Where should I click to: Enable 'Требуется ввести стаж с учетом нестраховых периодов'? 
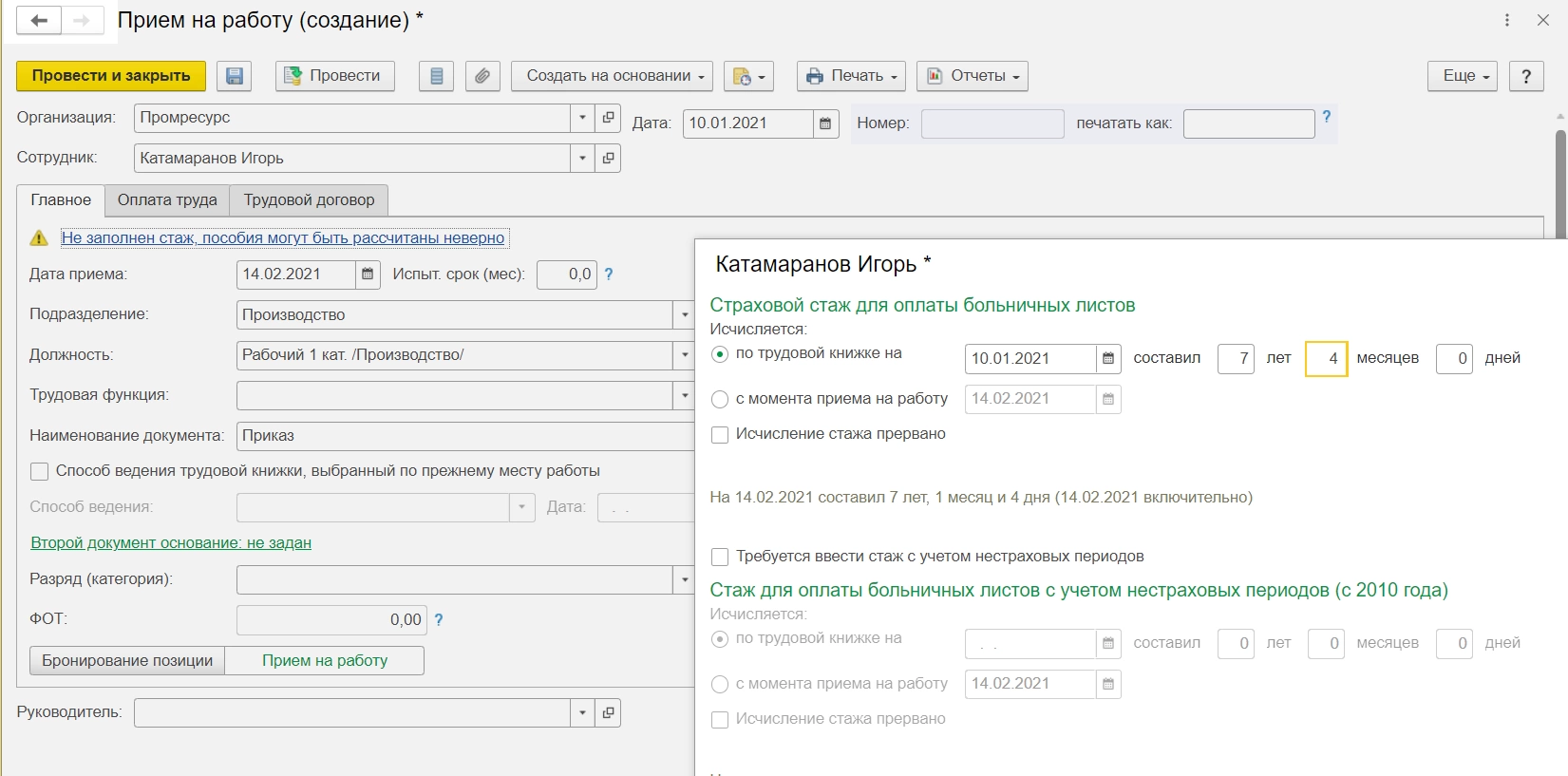click(720, 557)
